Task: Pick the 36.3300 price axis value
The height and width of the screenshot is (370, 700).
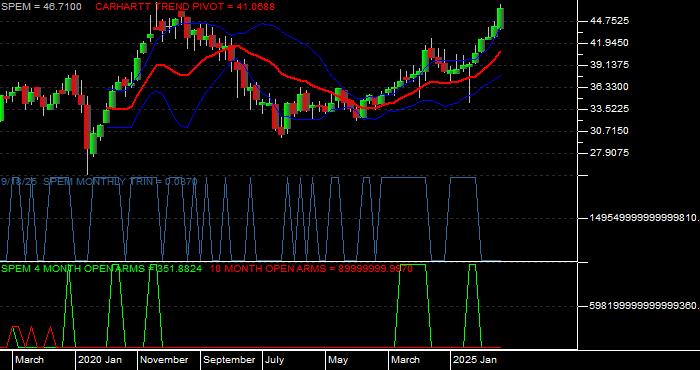Action: [609, 87]
